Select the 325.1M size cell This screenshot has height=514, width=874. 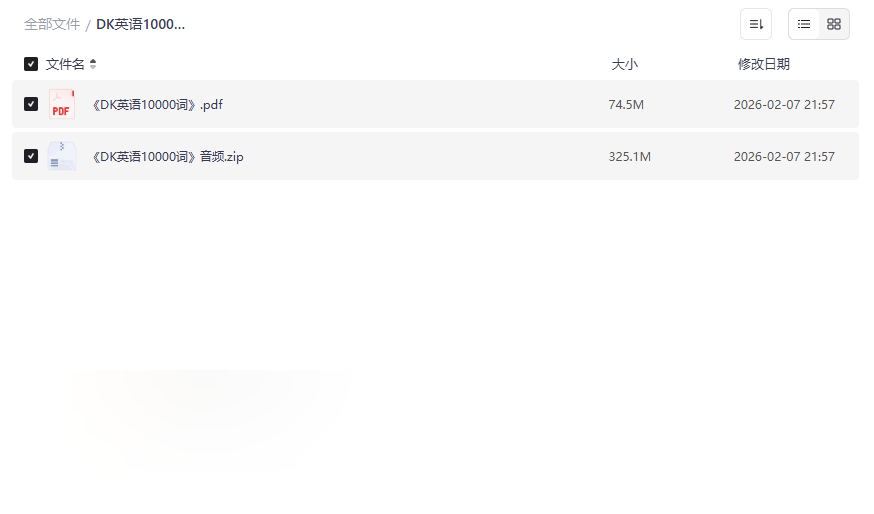pos(629,157)
